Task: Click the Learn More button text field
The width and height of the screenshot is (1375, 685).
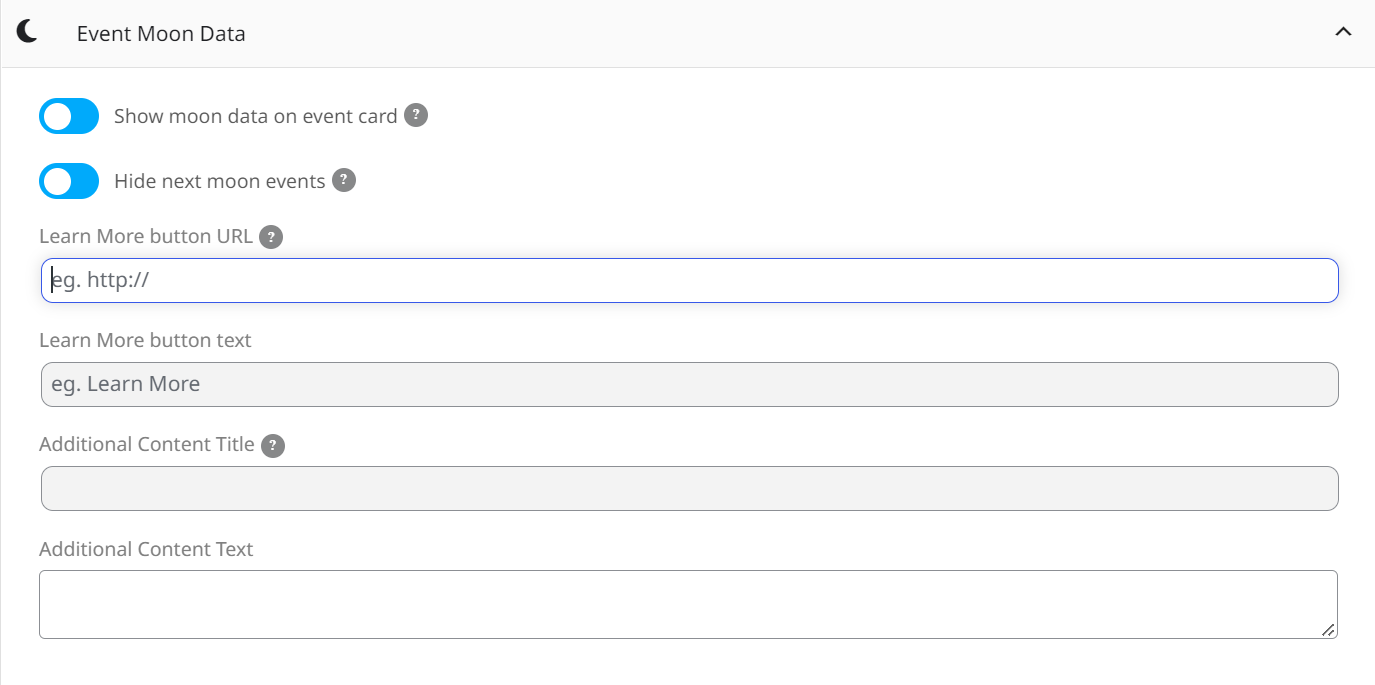Action: click(690, 385)
